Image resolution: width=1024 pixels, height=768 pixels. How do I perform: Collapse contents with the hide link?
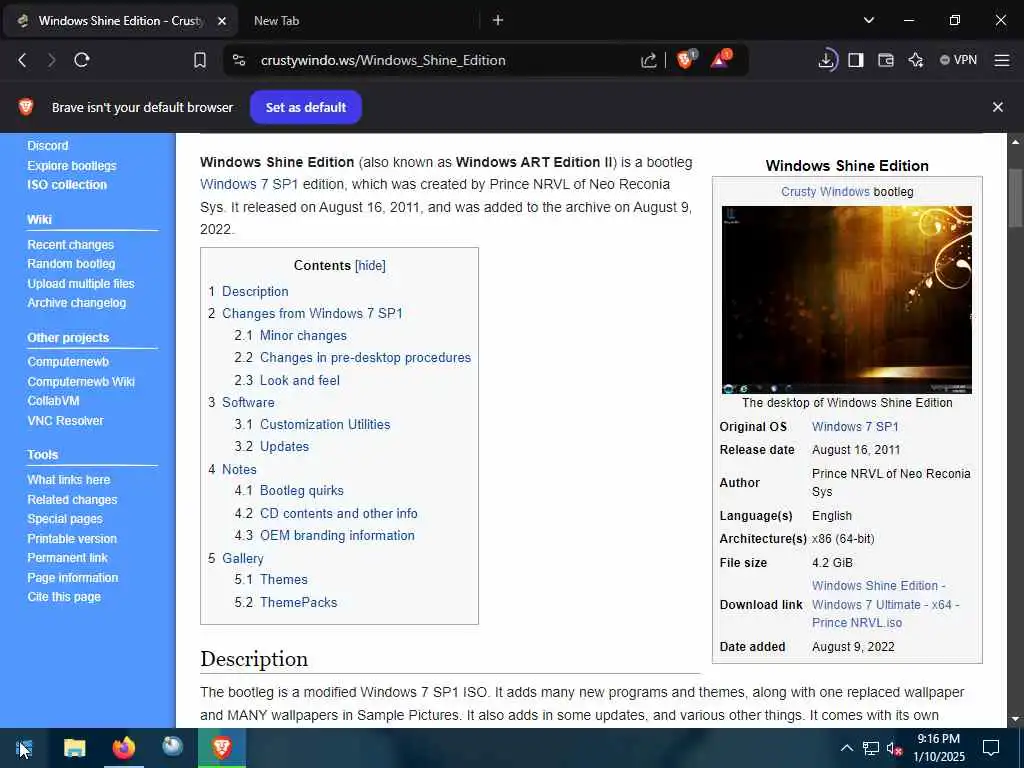tap(370, 266)
